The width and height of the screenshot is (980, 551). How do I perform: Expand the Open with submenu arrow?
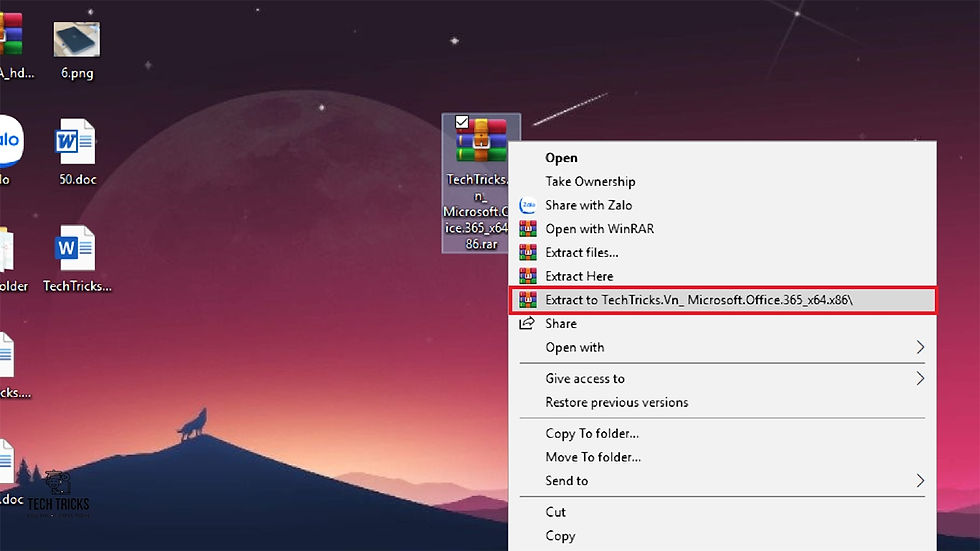click(920, 347)
